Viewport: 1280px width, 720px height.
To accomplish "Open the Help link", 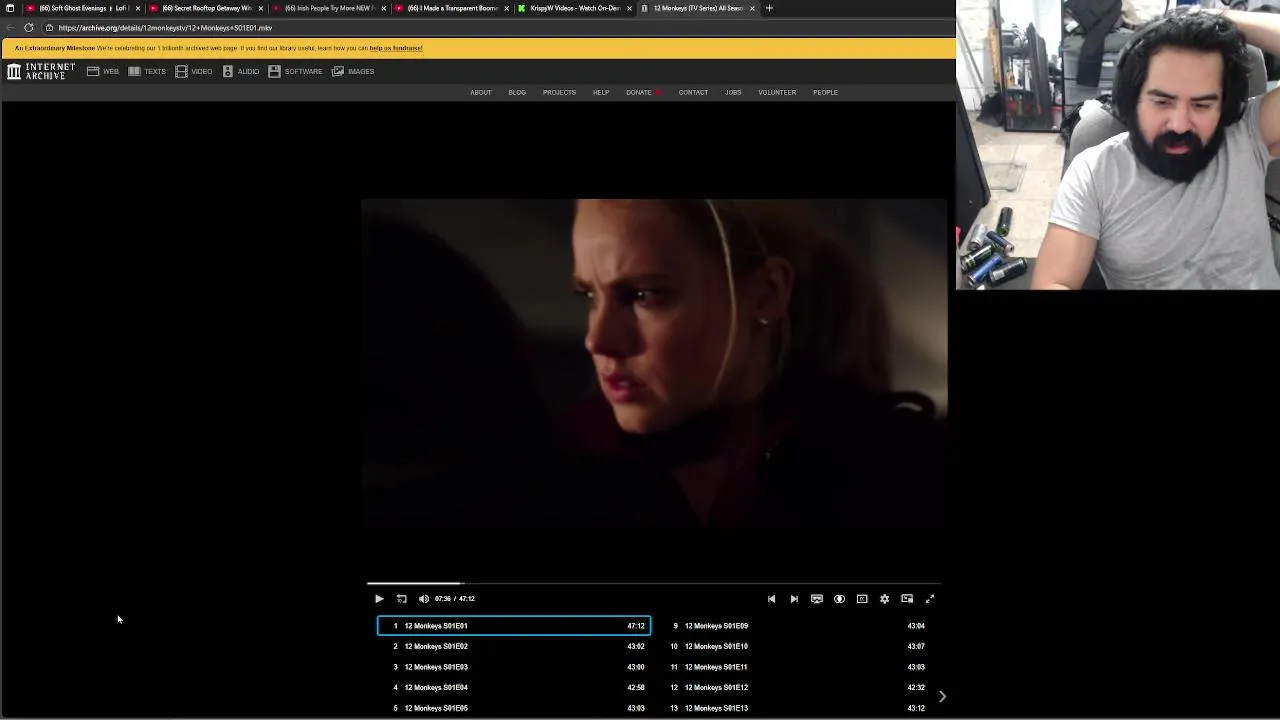I will (601, 93).
